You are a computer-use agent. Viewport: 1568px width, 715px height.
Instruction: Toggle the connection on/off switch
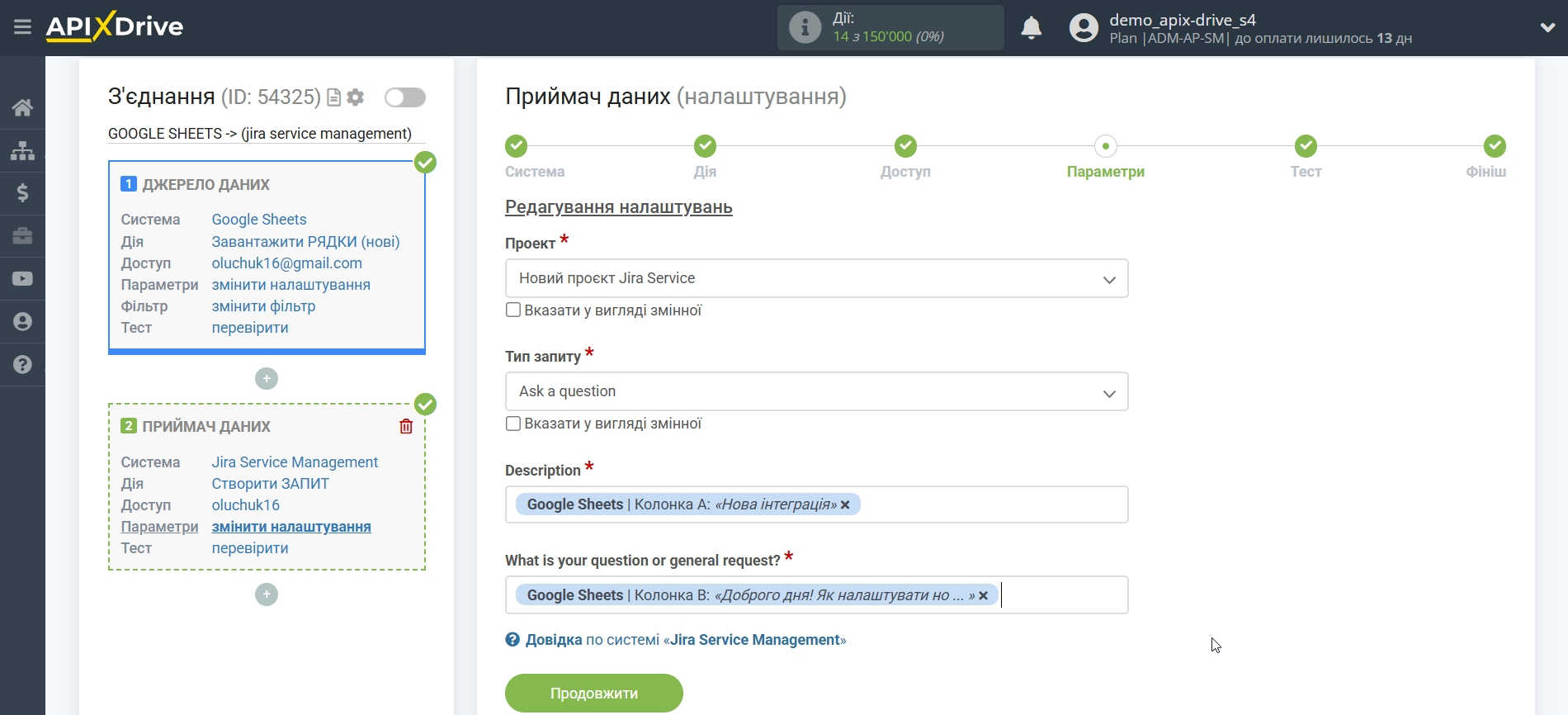click(x=404, y=97)
